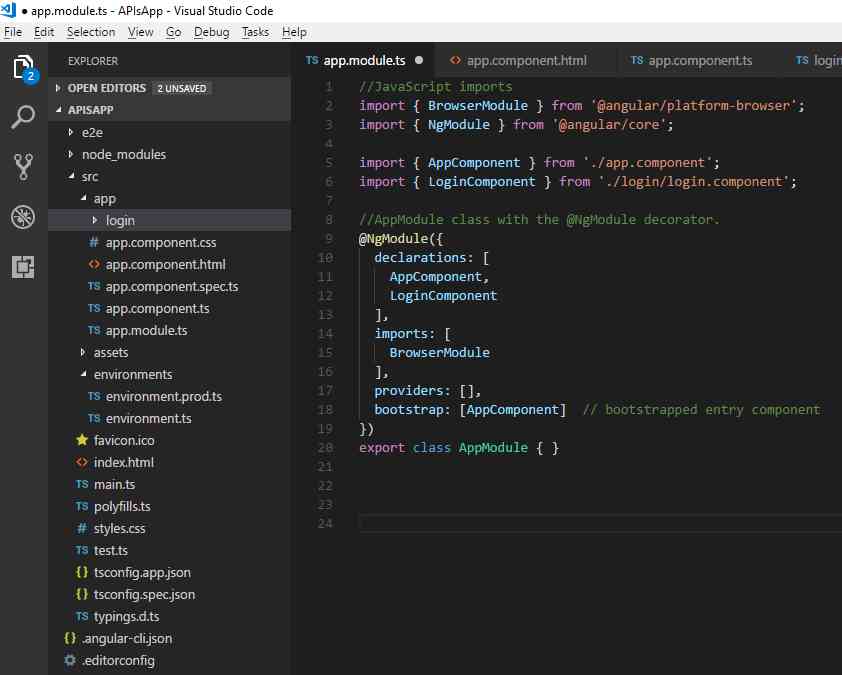The height and width of the screenshot is (675, 842).
Task: Open the Tasks menu
Action: 255,31
